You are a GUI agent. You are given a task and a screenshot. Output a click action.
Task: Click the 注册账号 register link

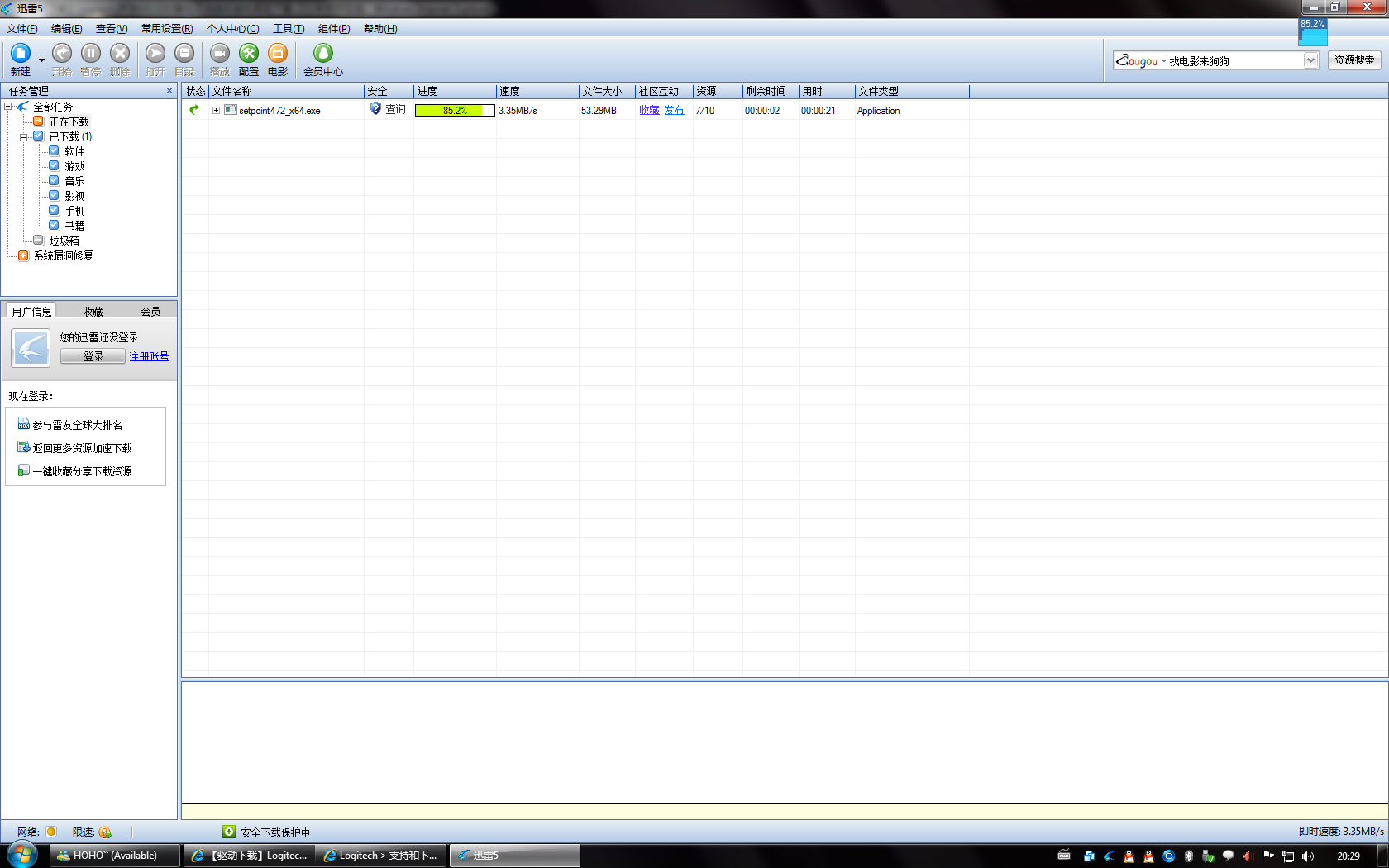pyautogui.click(x=149, y=356)
